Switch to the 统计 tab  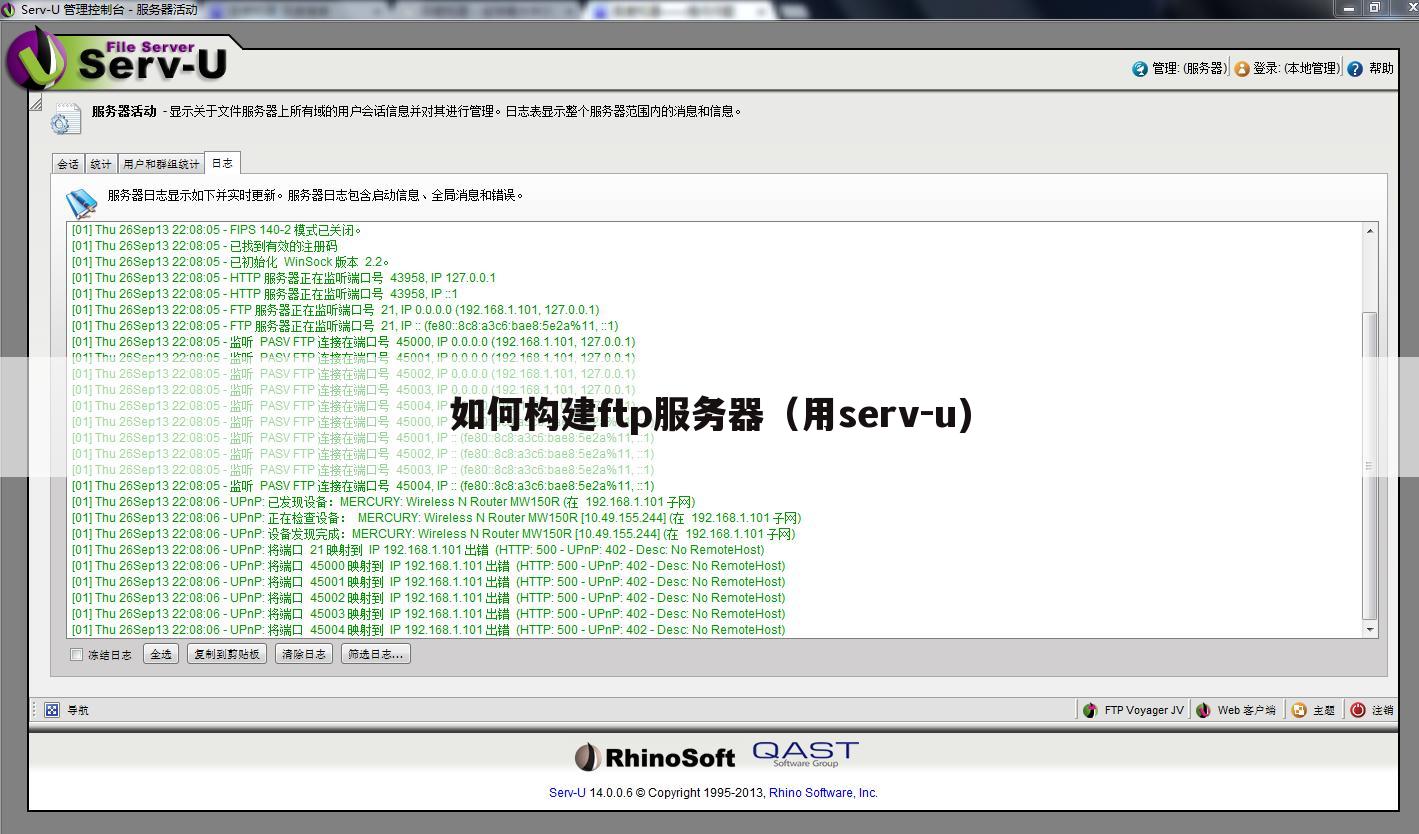click(101, 164)
